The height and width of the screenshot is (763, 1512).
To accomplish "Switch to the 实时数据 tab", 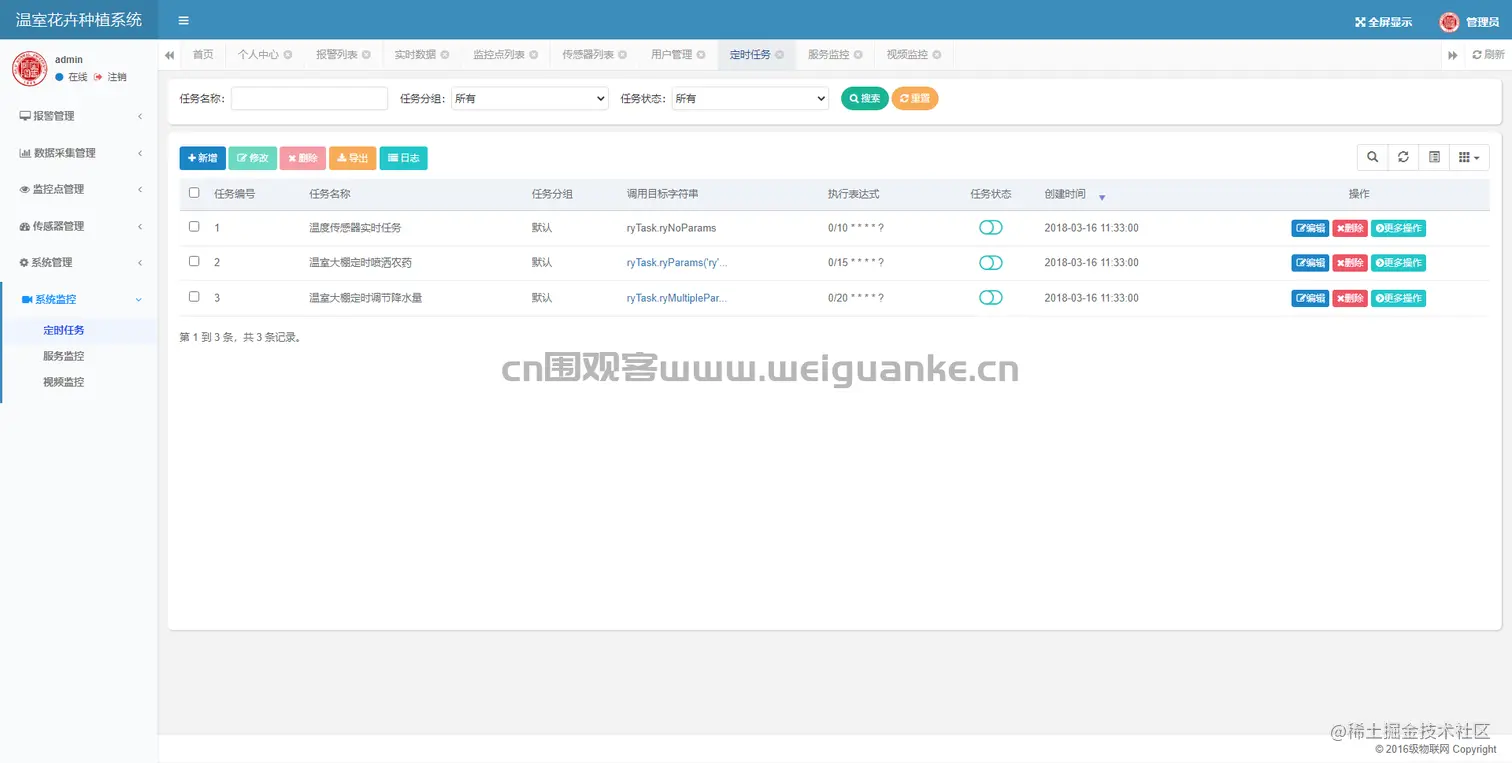I will tap(415, 55).
